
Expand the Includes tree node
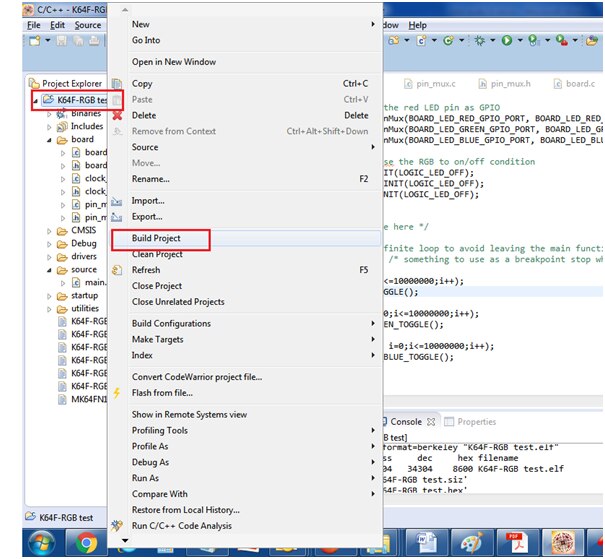pos(49,127)
